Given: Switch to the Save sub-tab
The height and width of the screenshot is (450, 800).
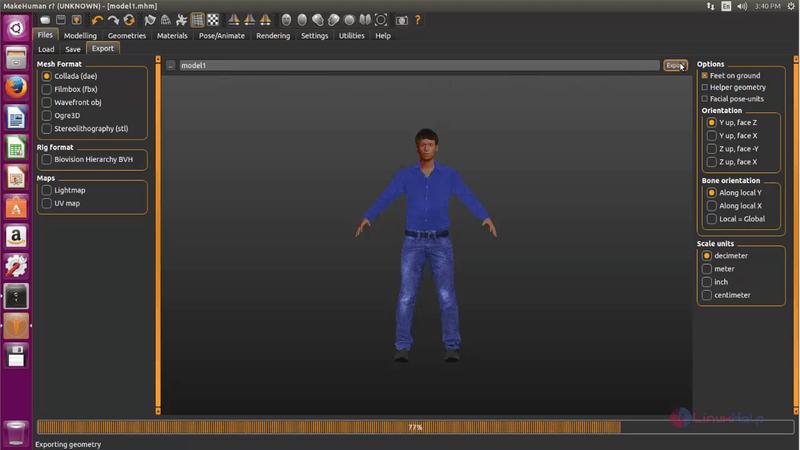Looking at the screenshot, I should pyautogui.click(x=73, y=48).
